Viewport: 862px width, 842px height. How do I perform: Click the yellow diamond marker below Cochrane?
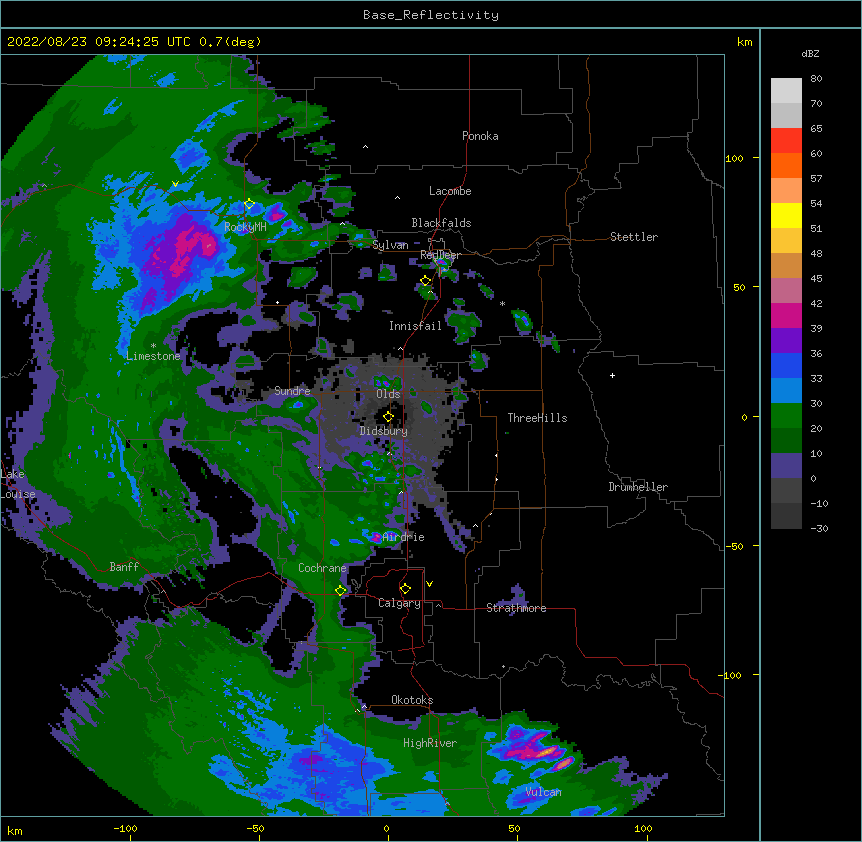pos(341,590)
